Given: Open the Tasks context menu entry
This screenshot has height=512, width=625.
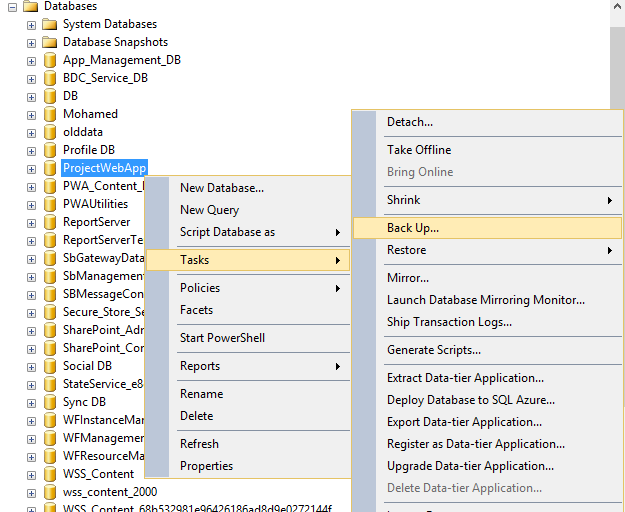Looking at the screenshot, I should (x=195, y=260).
